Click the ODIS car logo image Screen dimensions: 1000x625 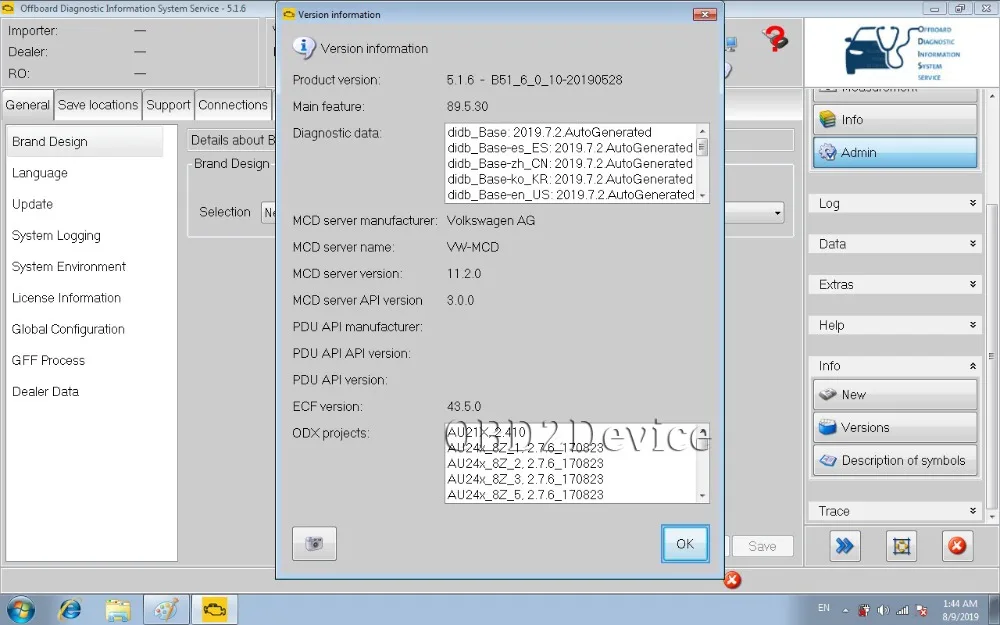(x=901, y=52)
